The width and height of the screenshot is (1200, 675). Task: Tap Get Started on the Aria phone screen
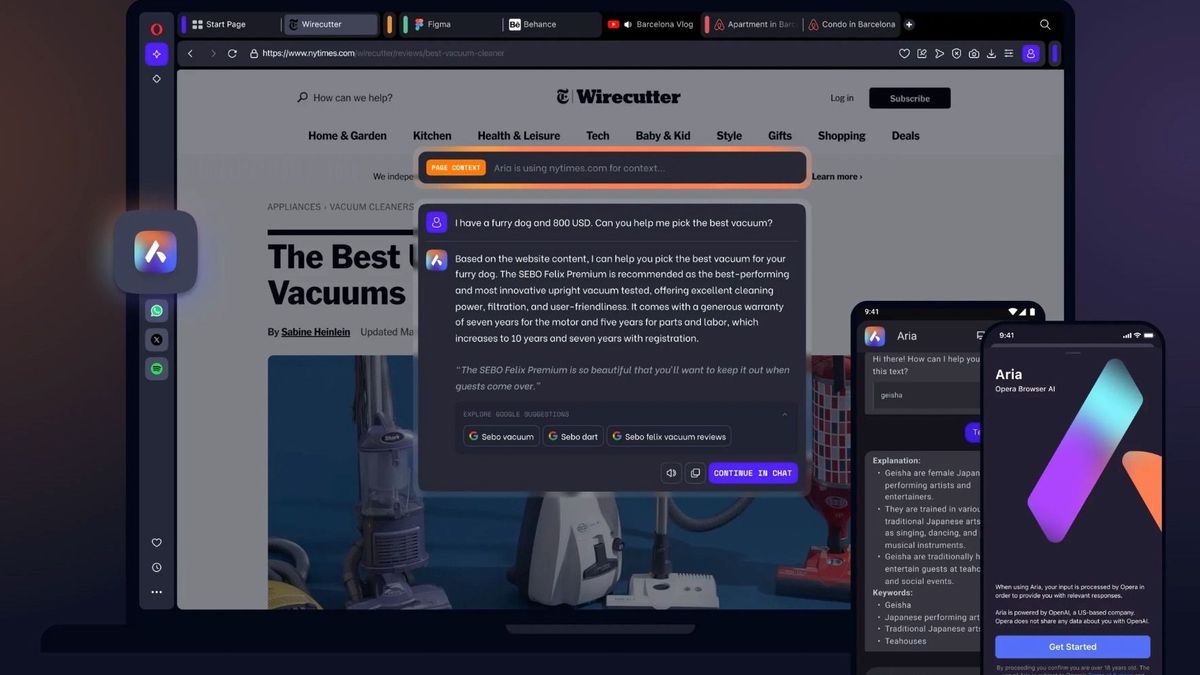coord(1072,646)
